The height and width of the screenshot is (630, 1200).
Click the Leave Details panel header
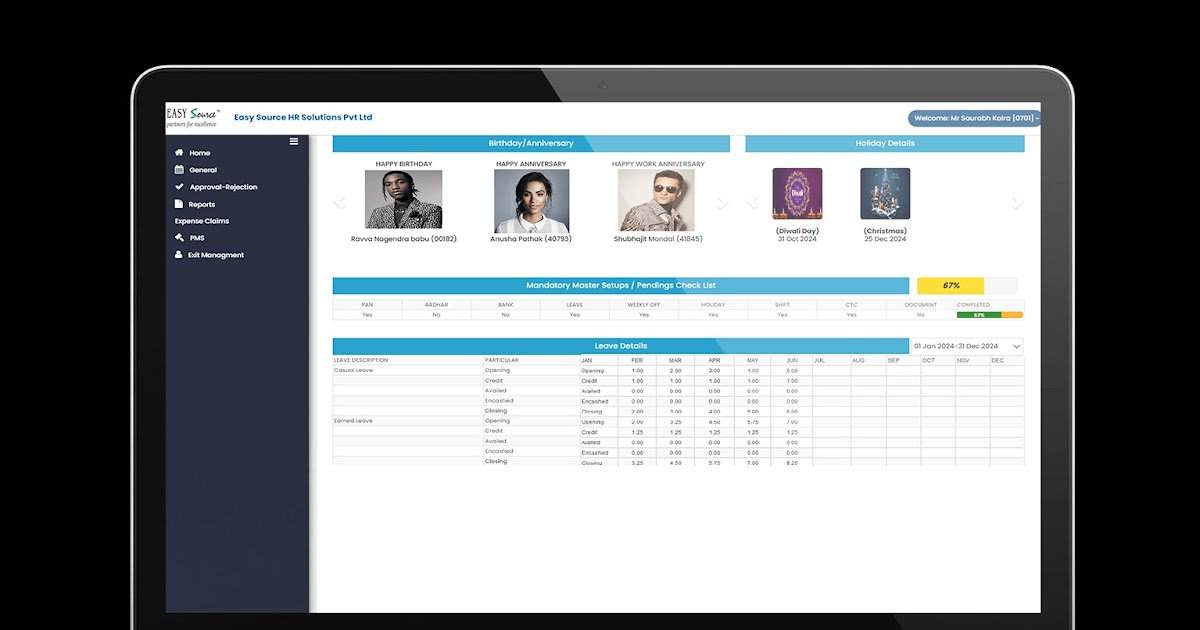(621, 346)
